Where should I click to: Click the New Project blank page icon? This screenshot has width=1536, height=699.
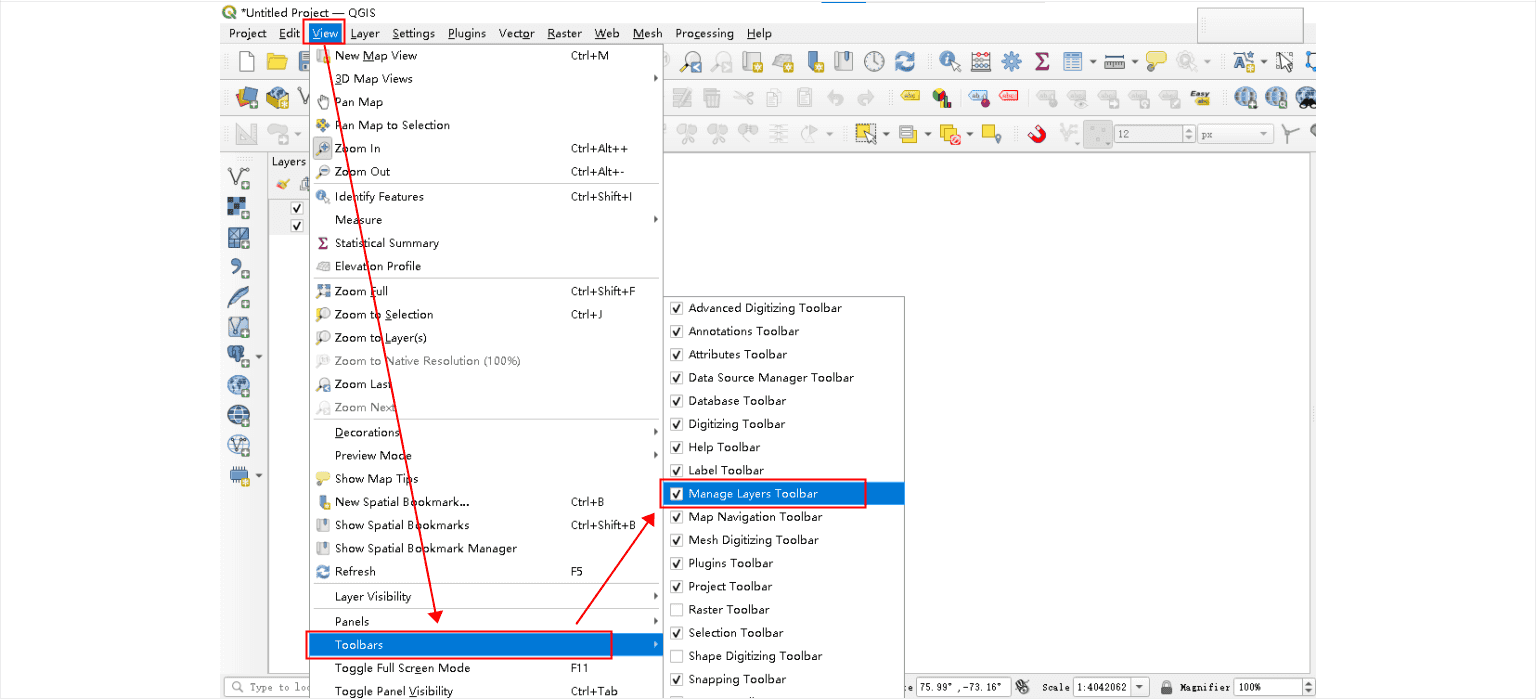coord(247,62)
